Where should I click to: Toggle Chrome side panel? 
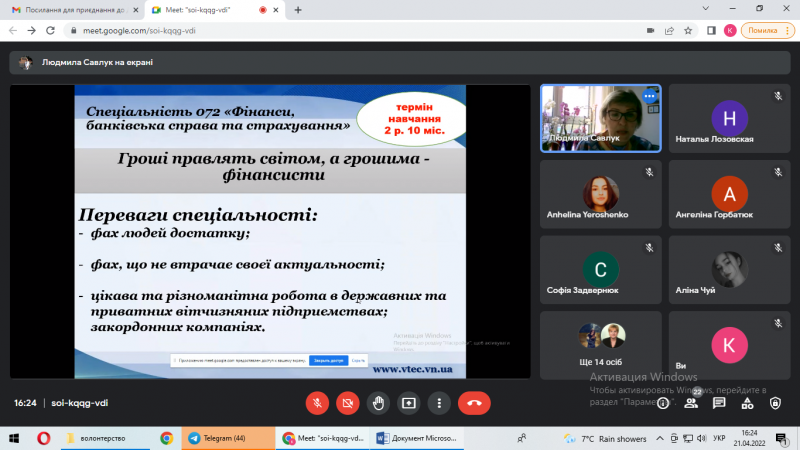coord(711,31)
